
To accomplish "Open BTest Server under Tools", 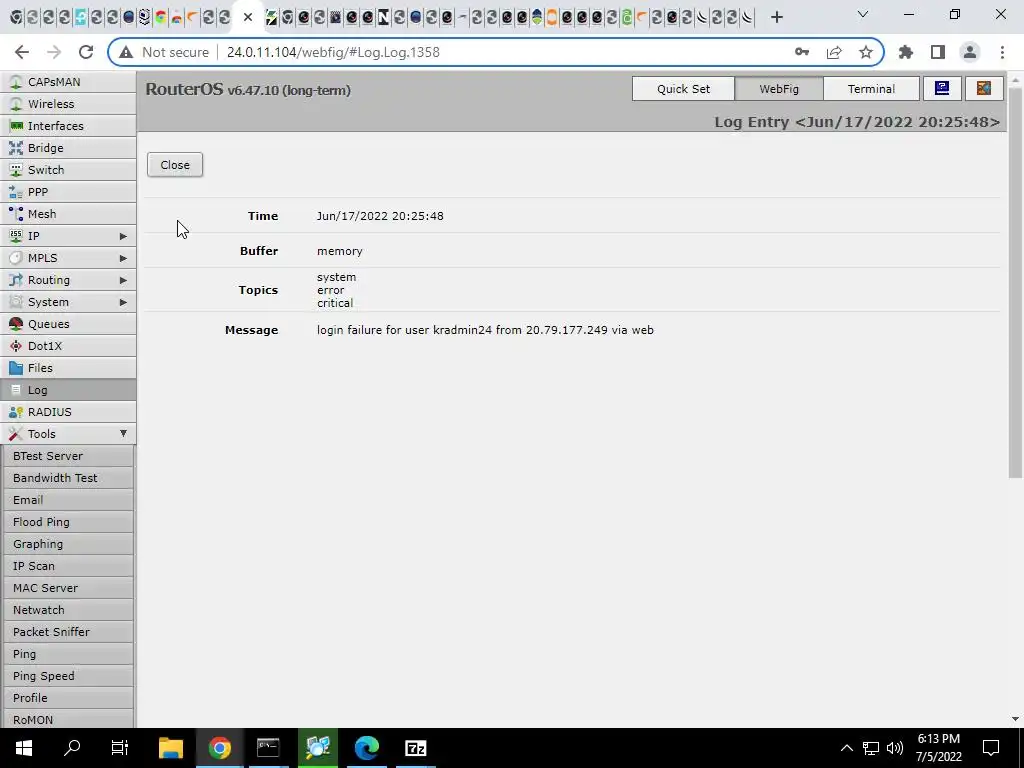I will click(68, 456).
